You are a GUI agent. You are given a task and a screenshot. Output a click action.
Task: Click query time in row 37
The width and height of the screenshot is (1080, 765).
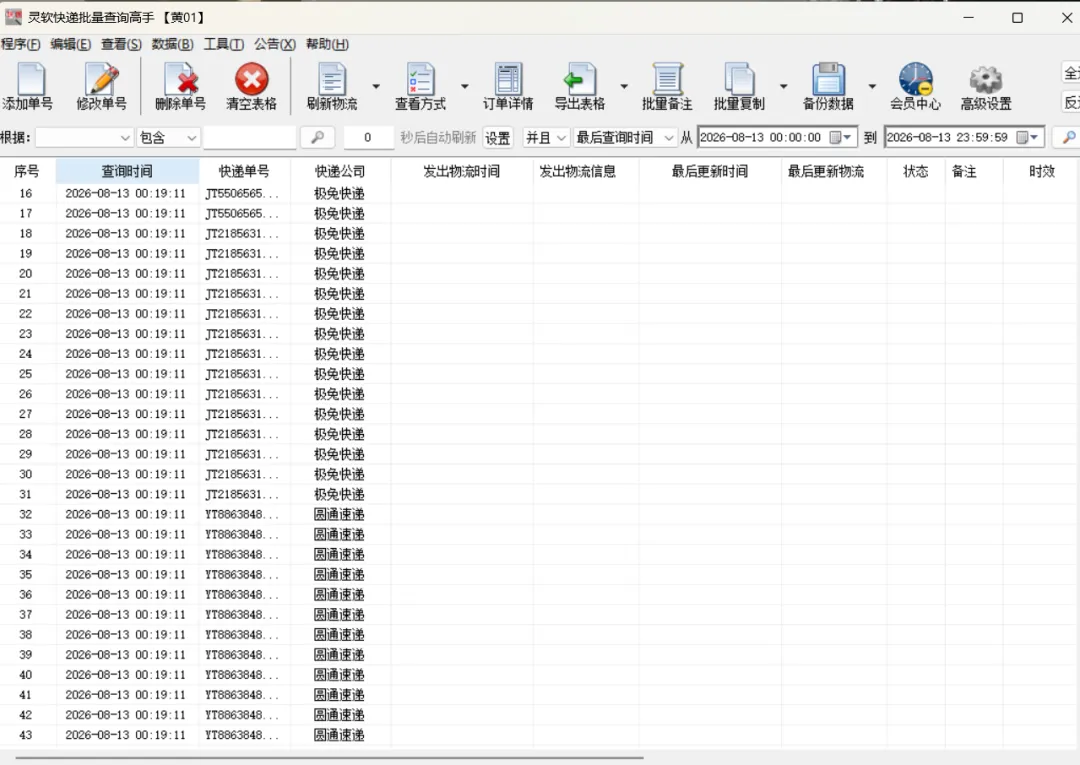[125, 614]
